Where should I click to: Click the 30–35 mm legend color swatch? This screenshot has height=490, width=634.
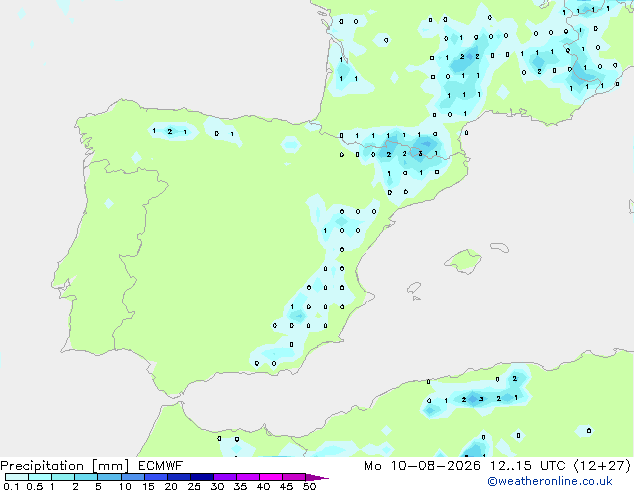[x=225, y=477]
